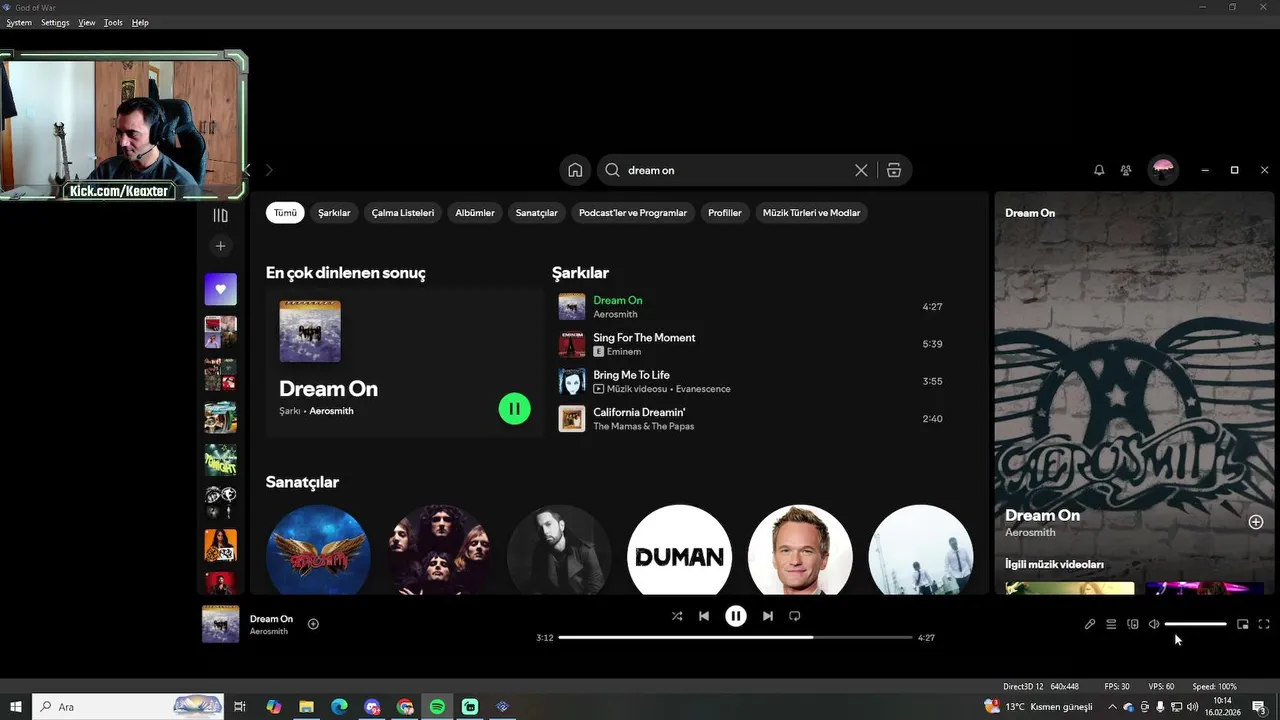Open Dream On title in right panel
1280x720 pixels.
pyautogui.click(x=1042, y=515)
